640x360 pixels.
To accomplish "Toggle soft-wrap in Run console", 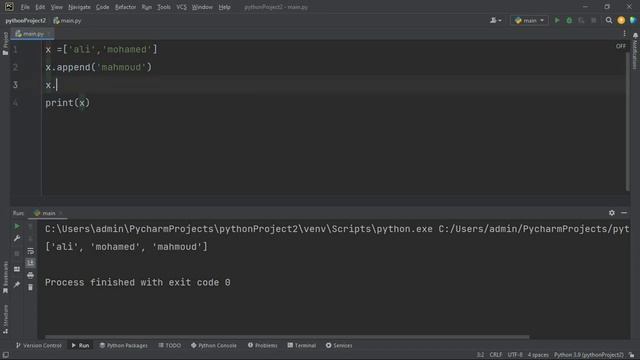I will pyautogui.click(x=31, y=251).
